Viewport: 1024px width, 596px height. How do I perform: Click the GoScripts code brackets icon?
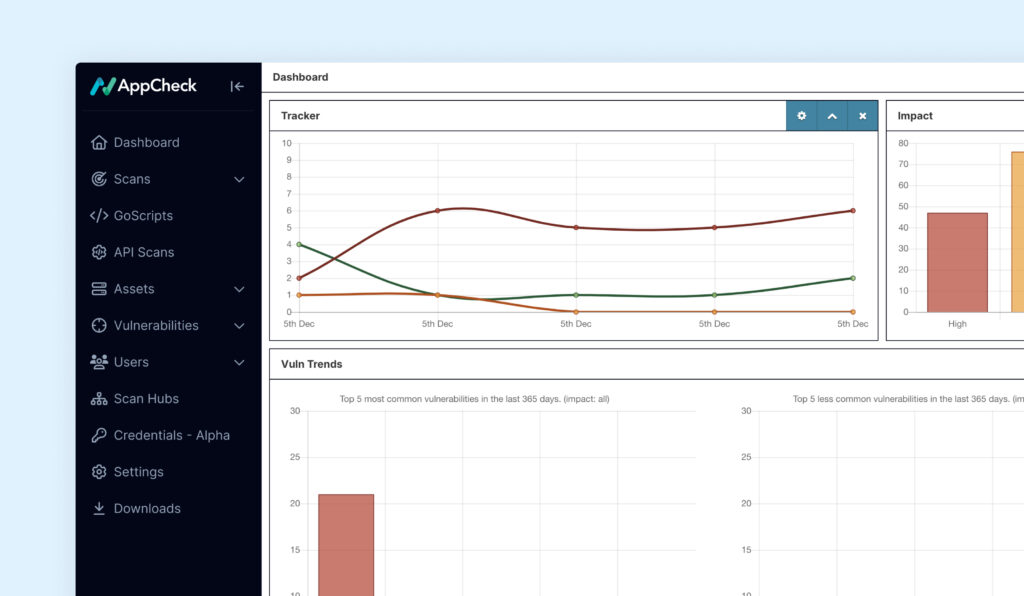pos(99,216)
